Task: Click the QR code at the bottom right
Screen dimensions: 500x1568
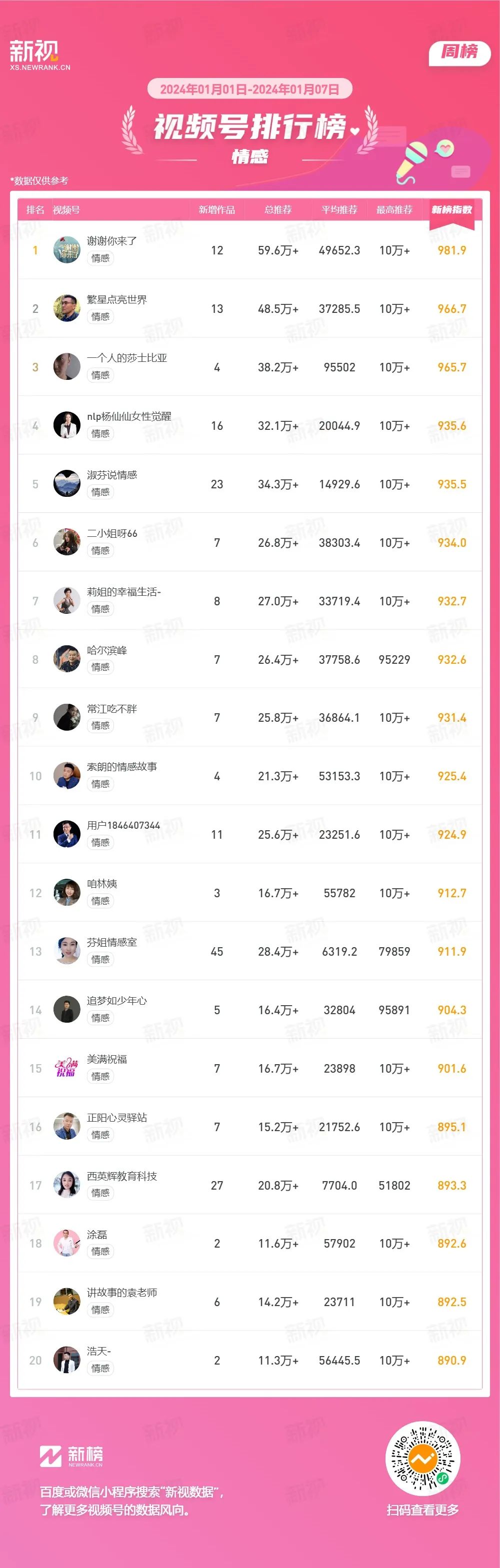Action: [x=423, y=1459]
